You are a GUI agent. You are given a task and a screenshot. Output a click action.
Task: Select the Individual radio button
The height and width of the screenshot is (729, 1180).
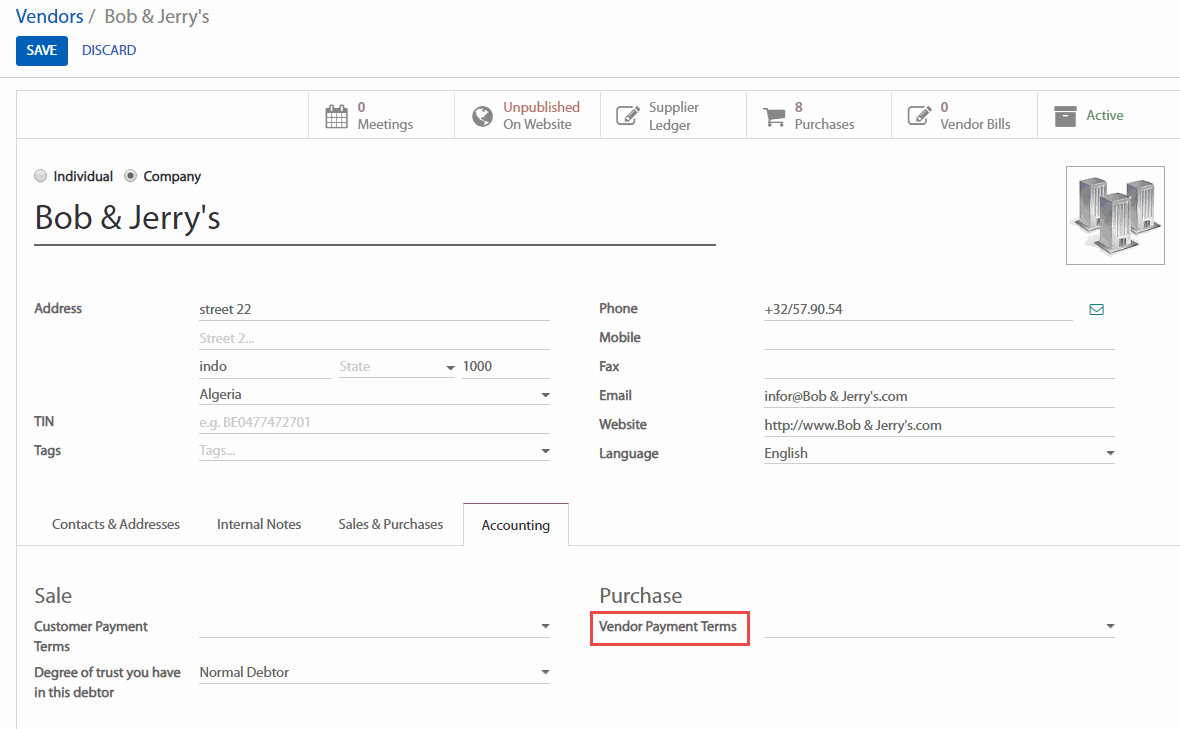[x=41, y=176]
